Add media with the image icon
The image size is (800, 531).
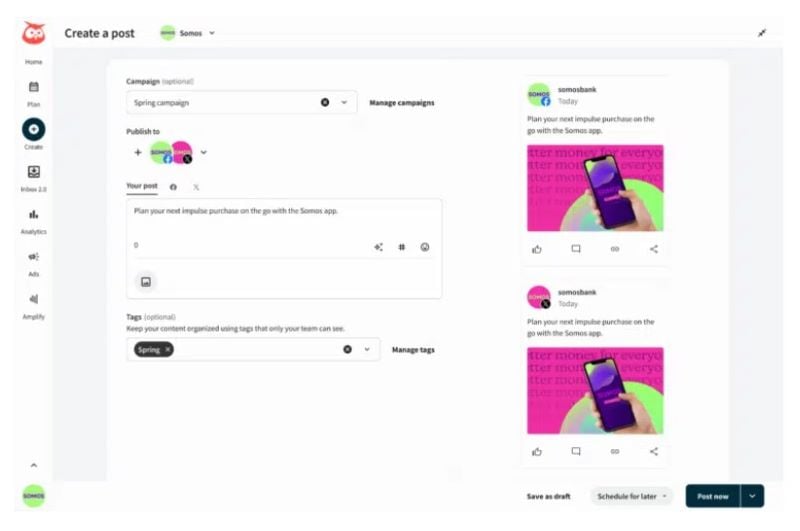(146, 282)
